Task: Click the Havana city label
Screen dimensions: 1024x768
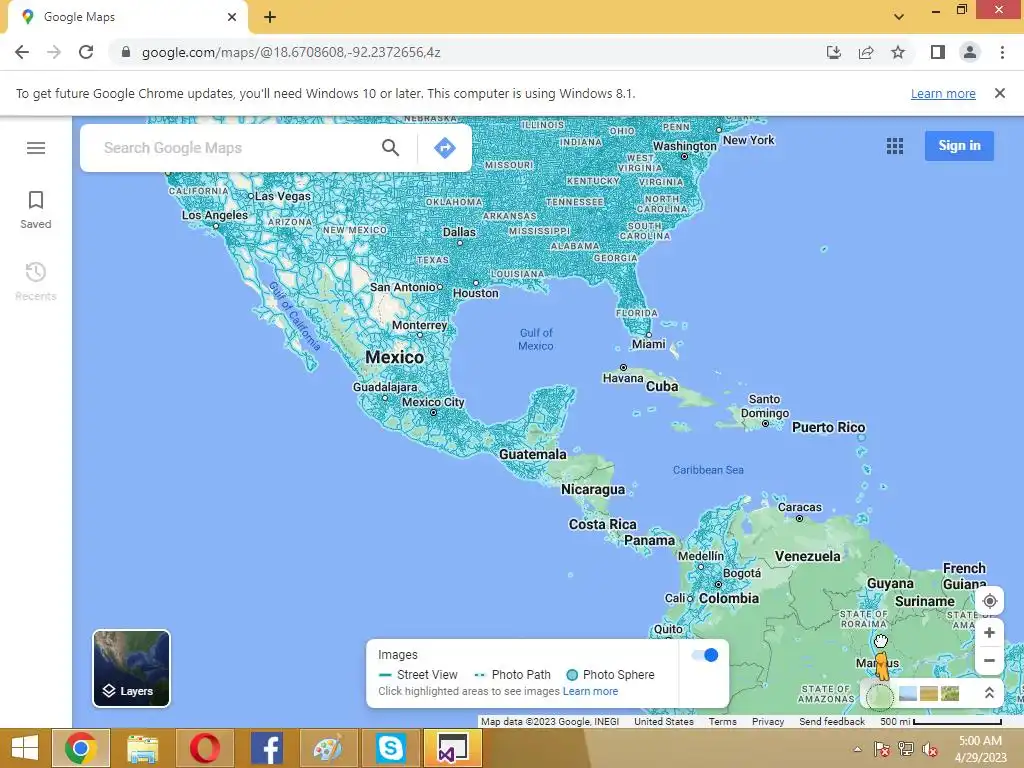Action: pos(622,378)
